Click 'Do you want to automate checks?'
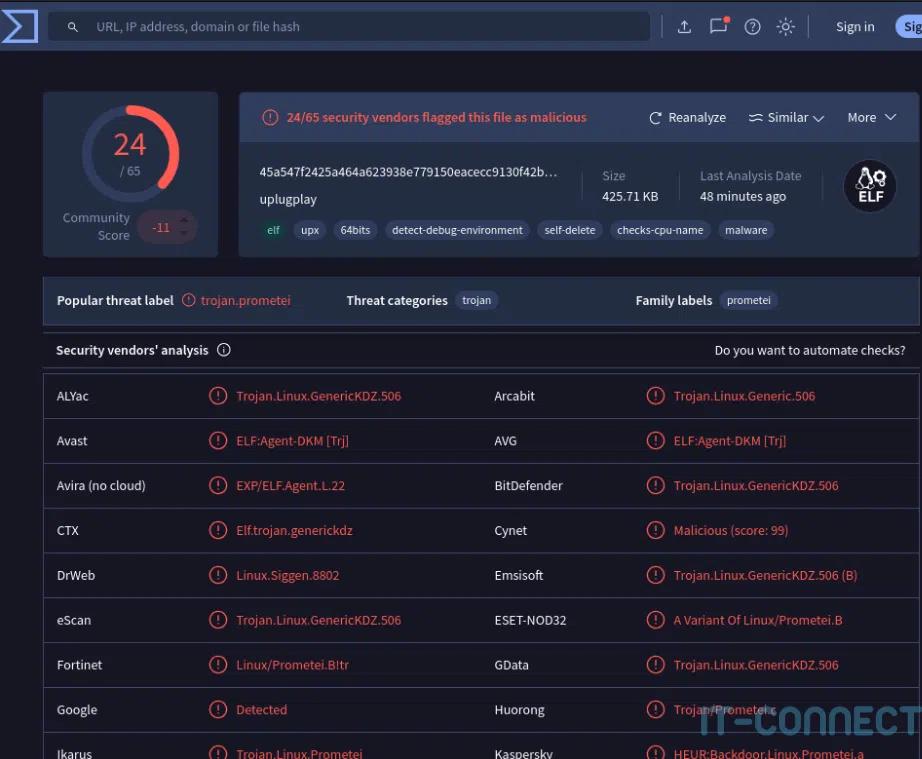 point(810,350)
